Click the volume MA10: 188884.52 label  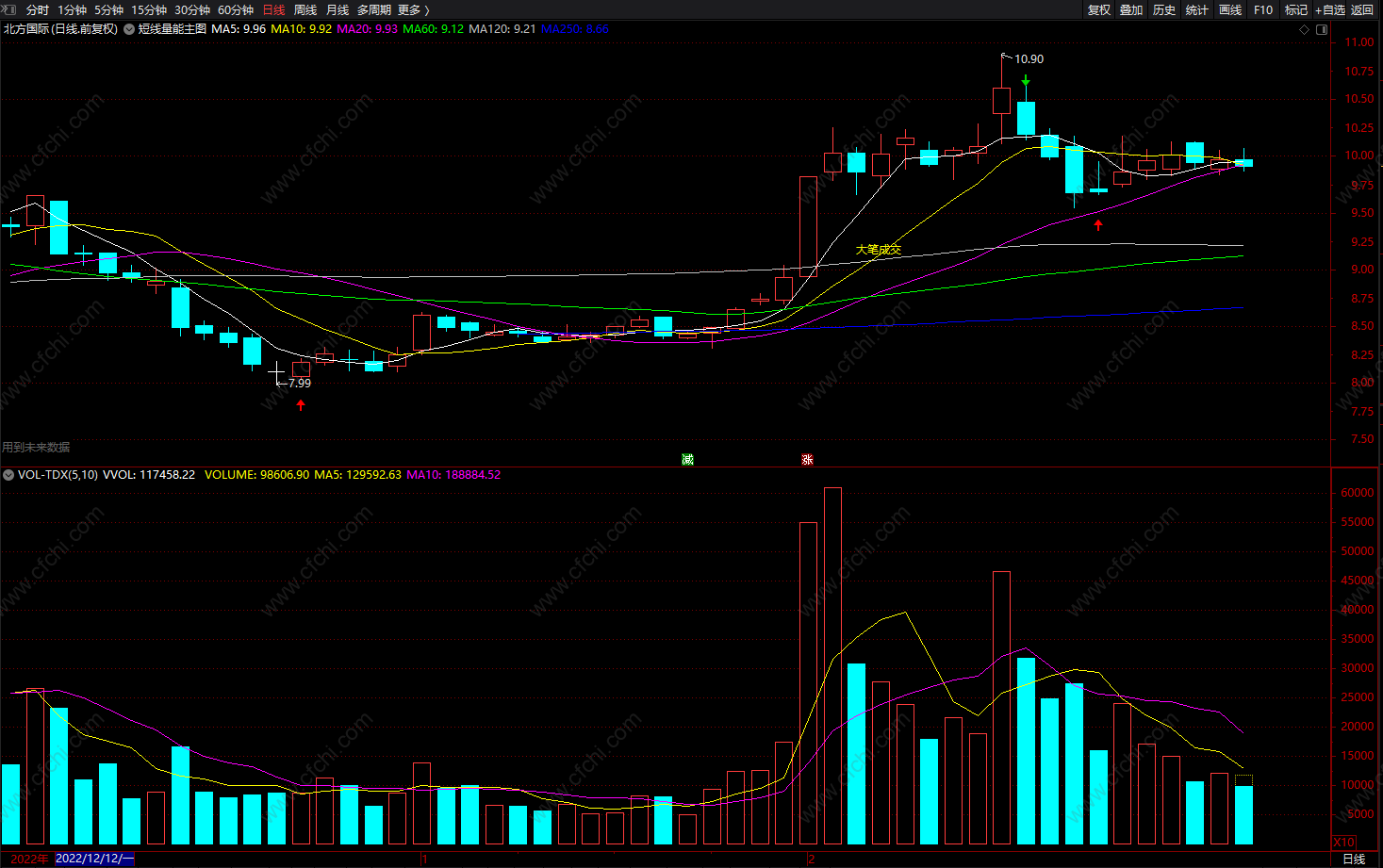[x=453, y=475]
